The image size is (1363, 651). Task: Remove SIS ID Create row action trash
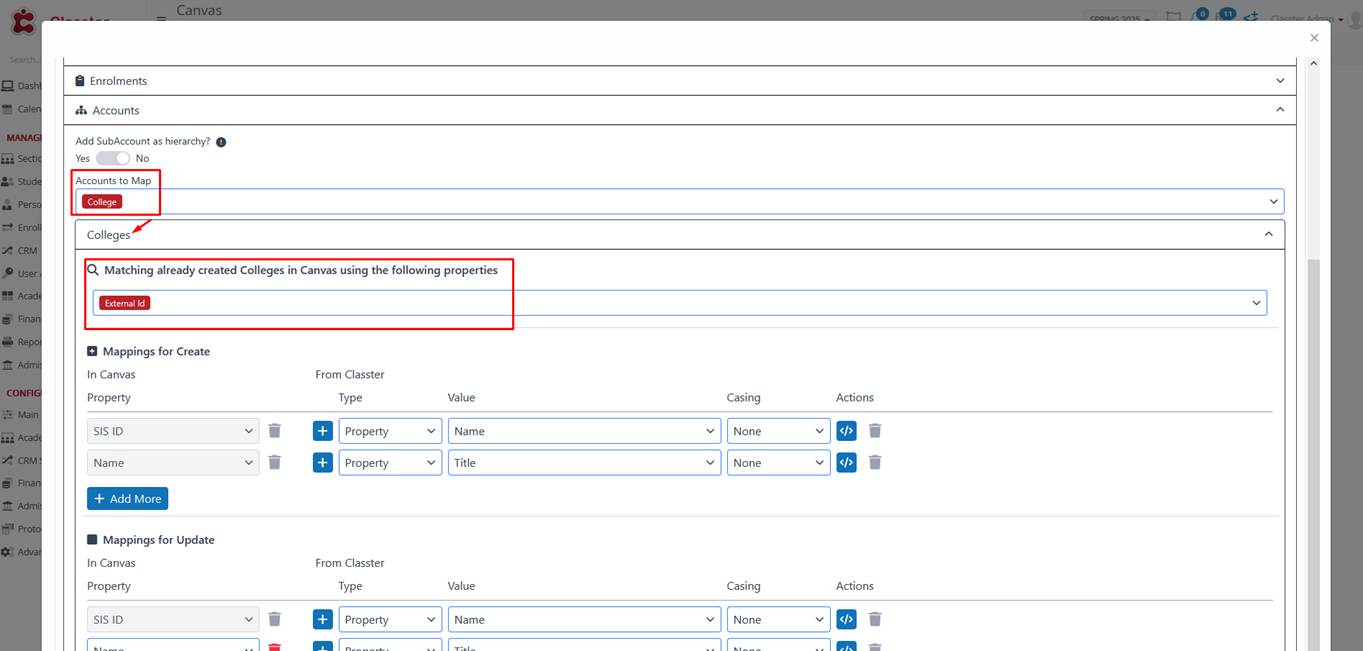875,431
